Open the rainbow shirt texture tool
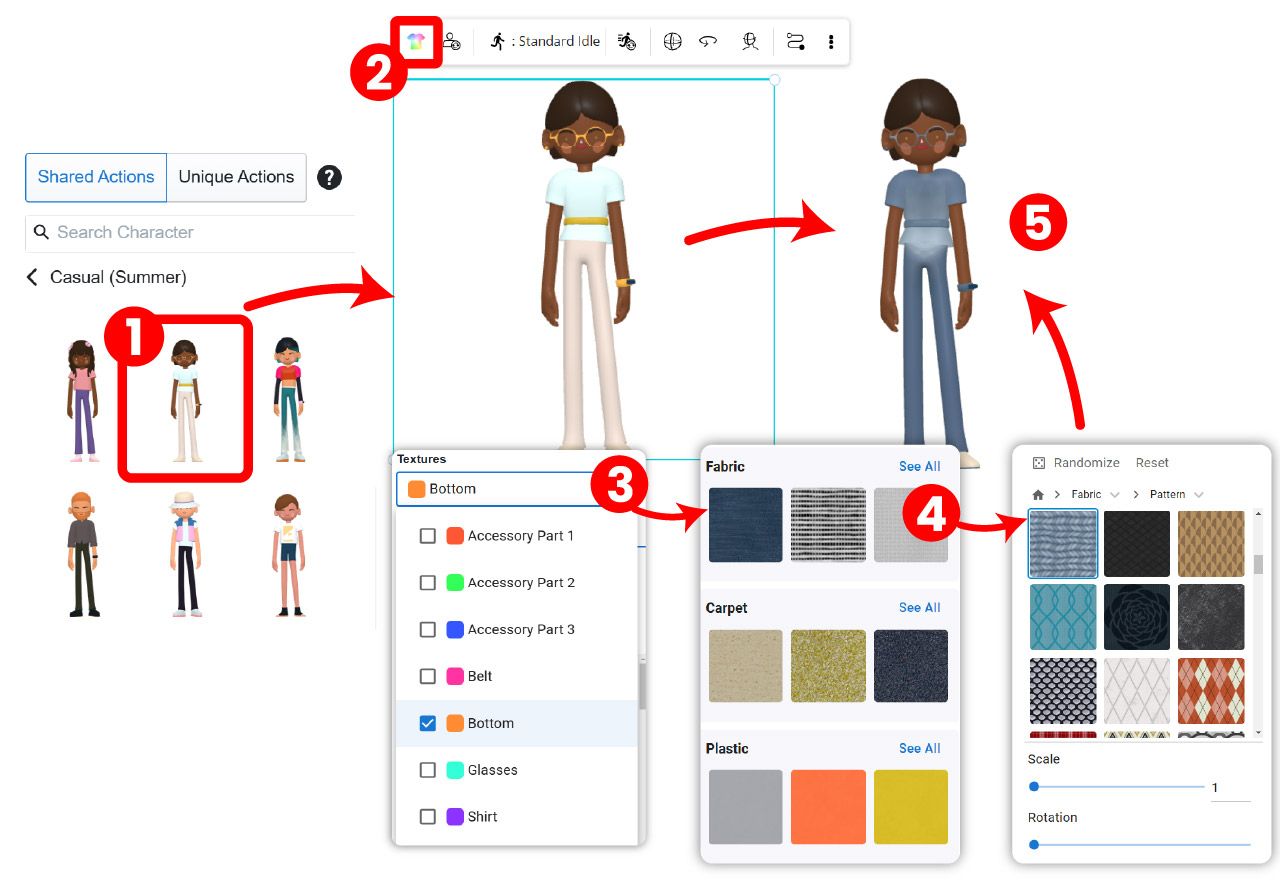Image resolution: width=1280 pixels, height=880 pixels. coord(416,42)
